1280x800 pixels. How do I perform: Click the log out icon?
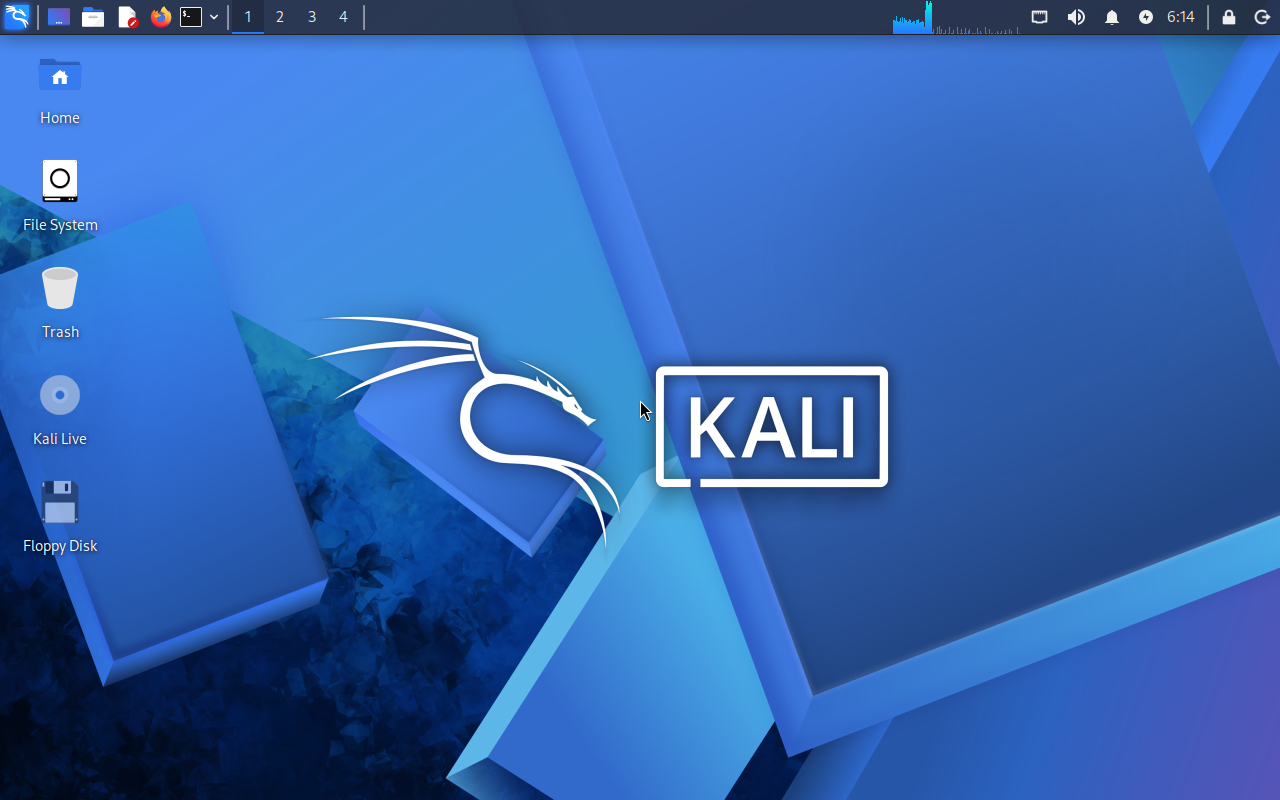point(1262,17)
